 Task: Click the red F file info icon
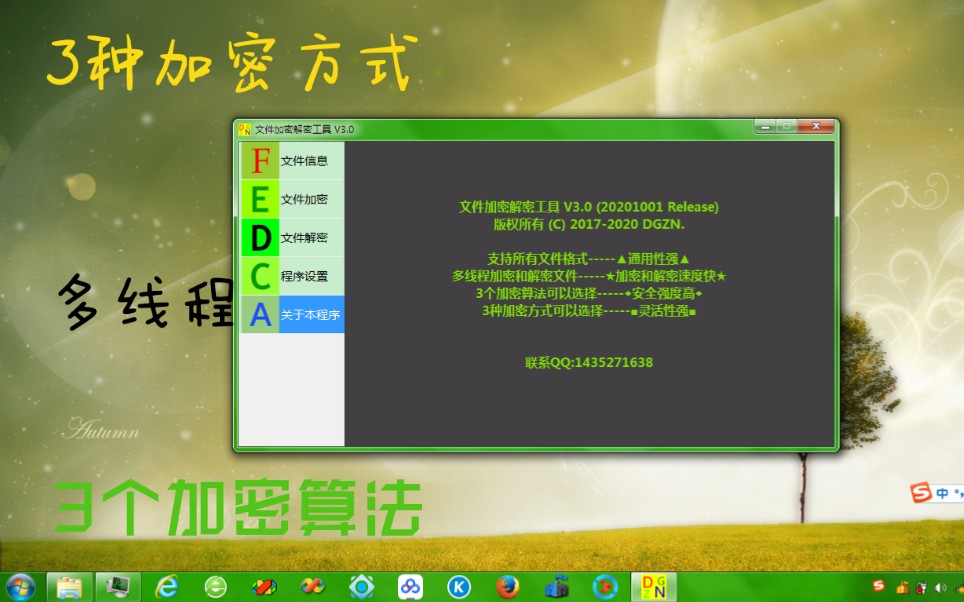(x=260, y=160)
